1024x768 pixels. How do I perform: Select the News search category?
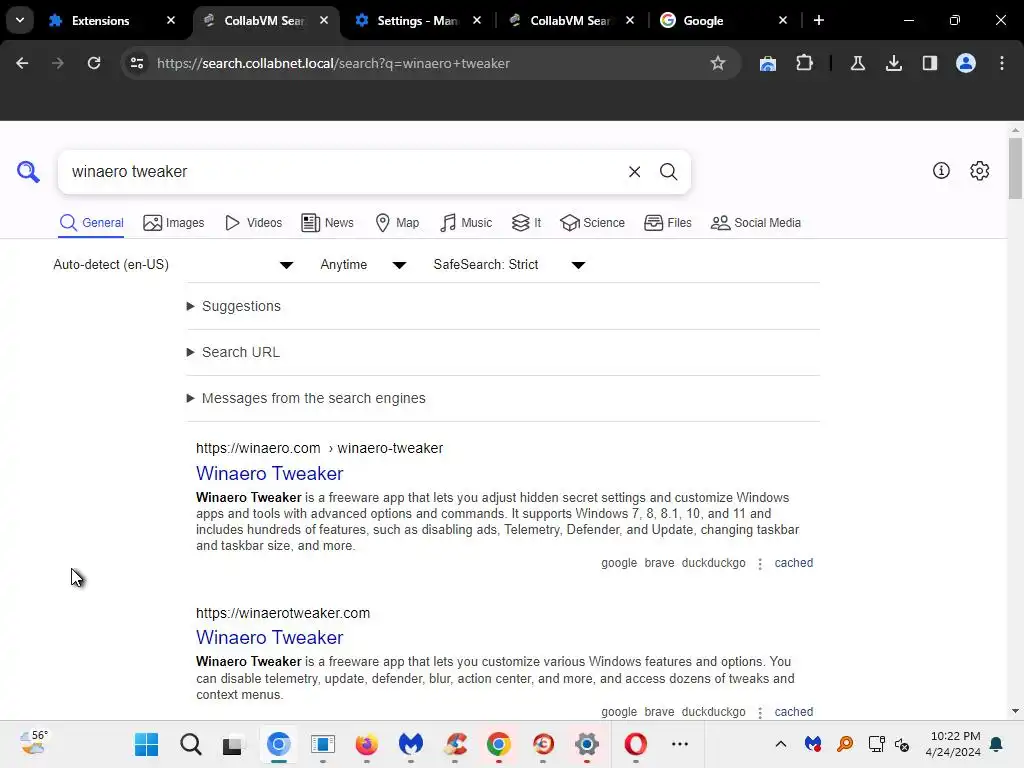pos(327,223)
